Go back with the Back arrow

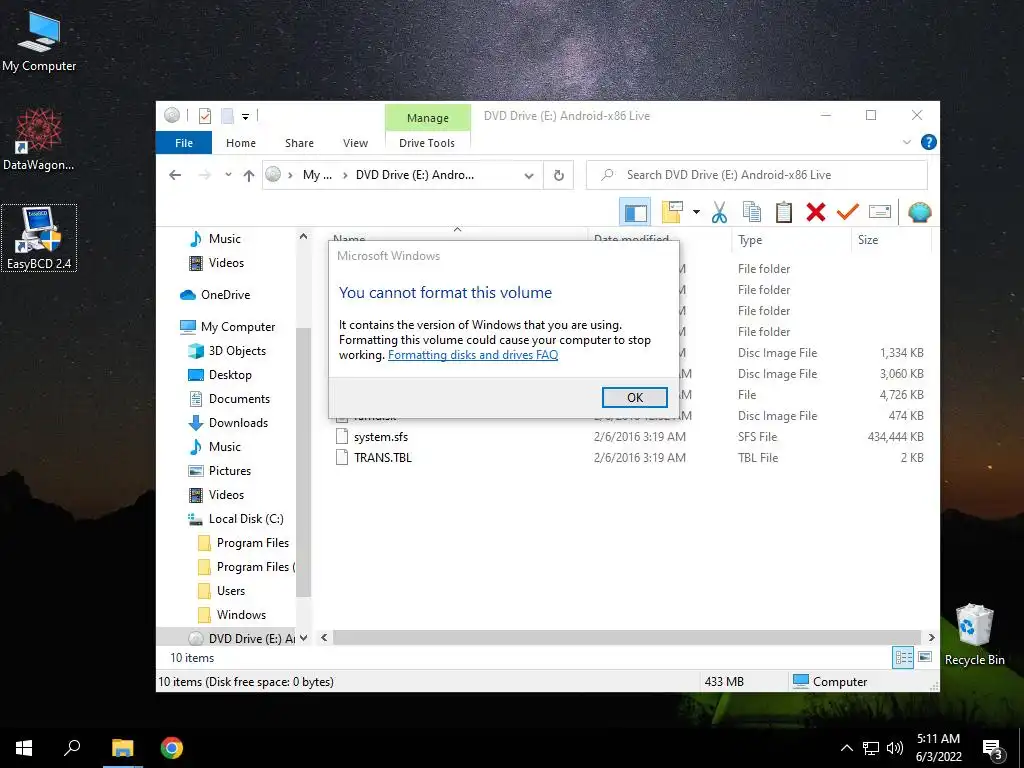(174, 175)
